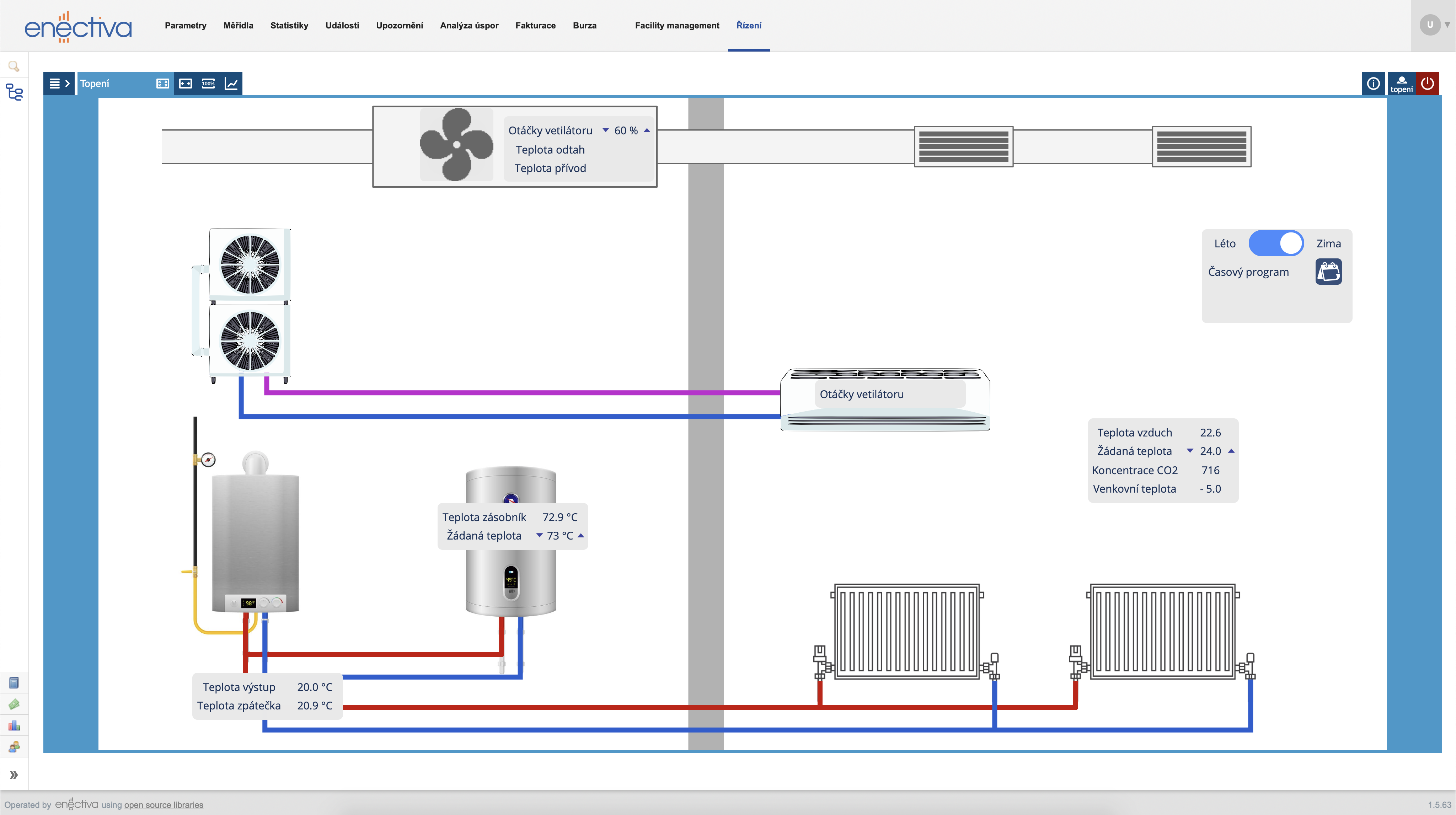Image resolution: width=1456 pixels, height=815 pixels.
Task: Click the fullscreen fit icon beside Topení
Action: point(163,84)
